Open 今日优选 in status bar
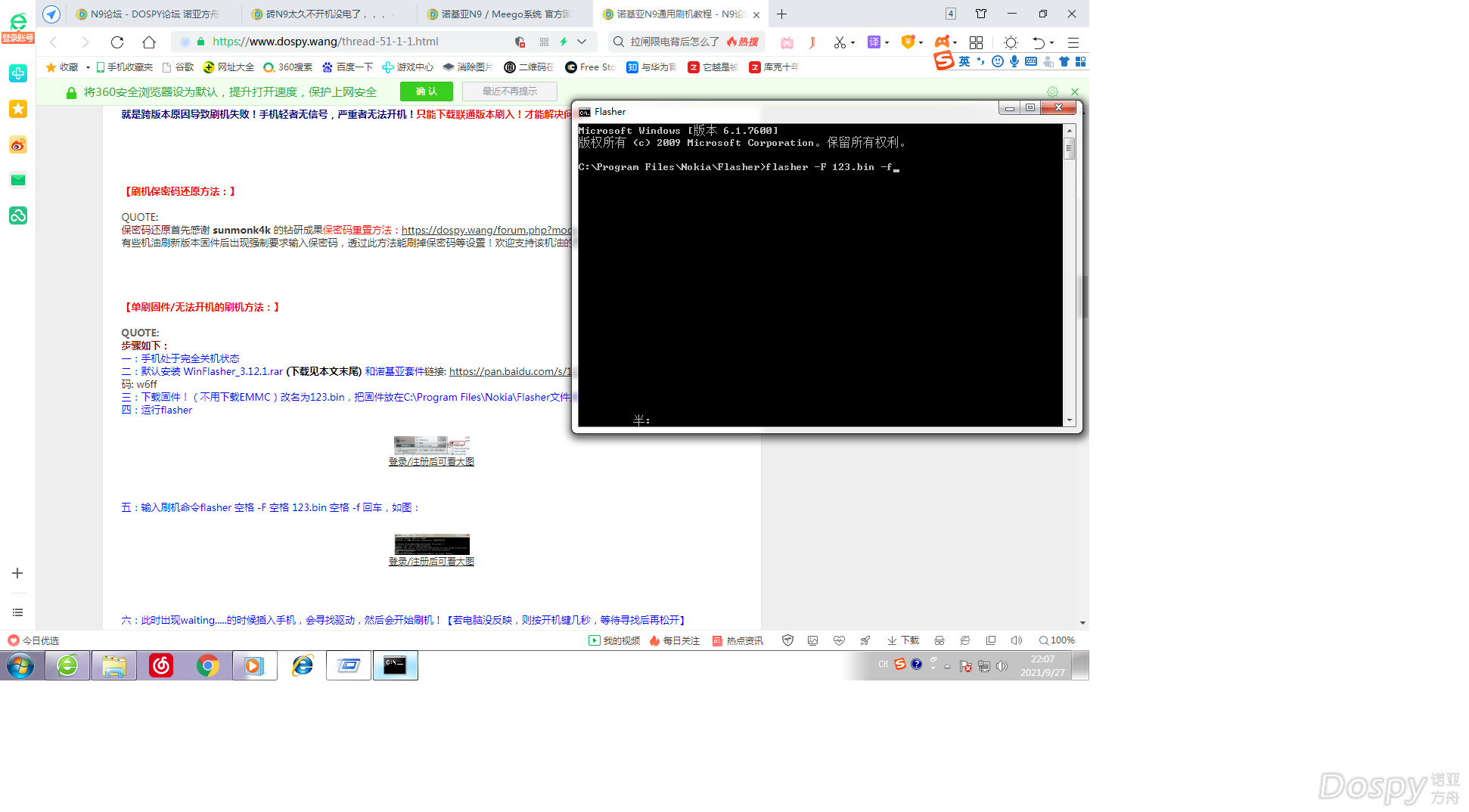This screenshot has width=1469, height=812. click(34, 640)
